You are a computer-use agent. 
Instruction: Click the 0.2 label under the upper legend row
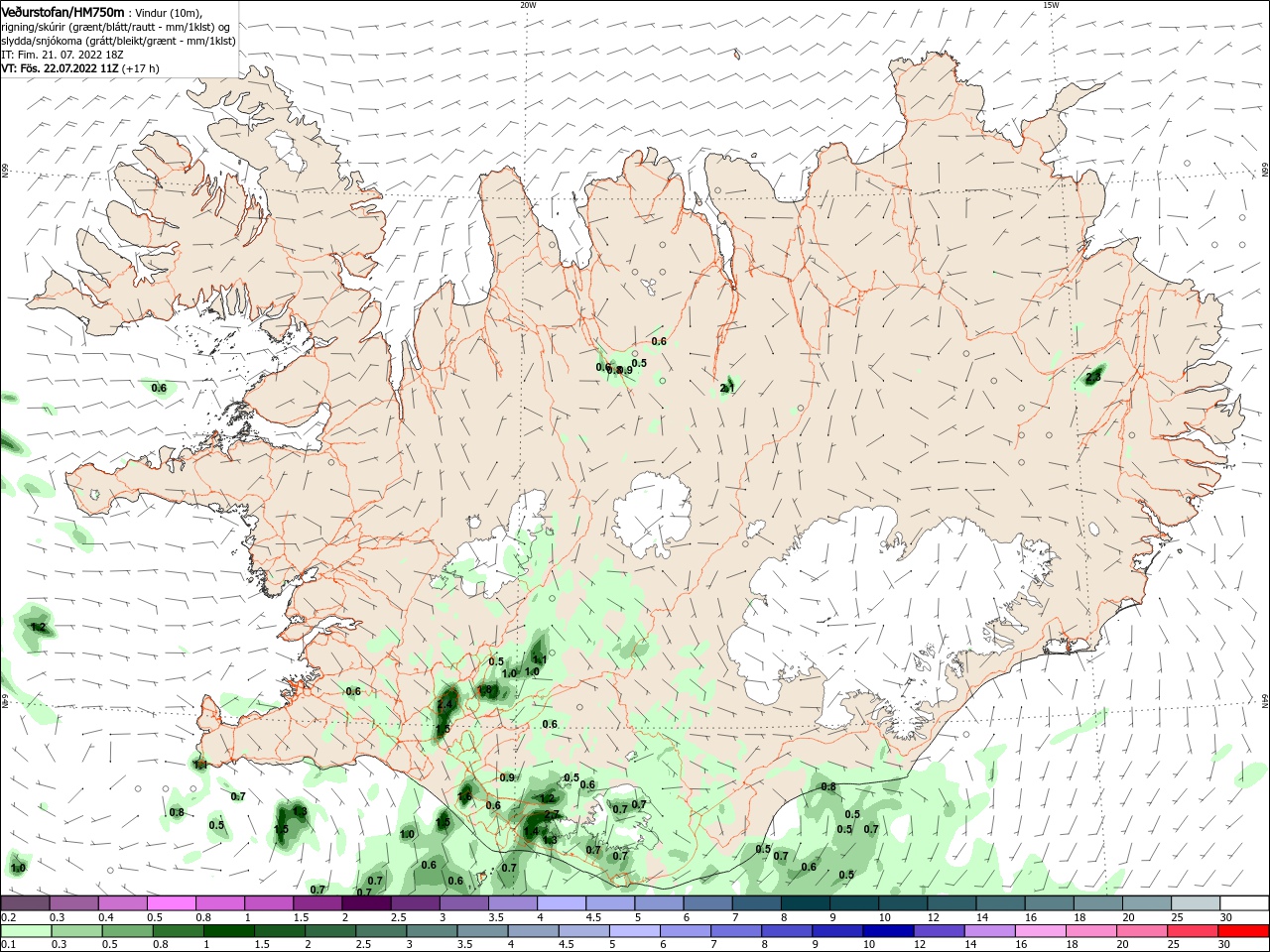[9, 917]
